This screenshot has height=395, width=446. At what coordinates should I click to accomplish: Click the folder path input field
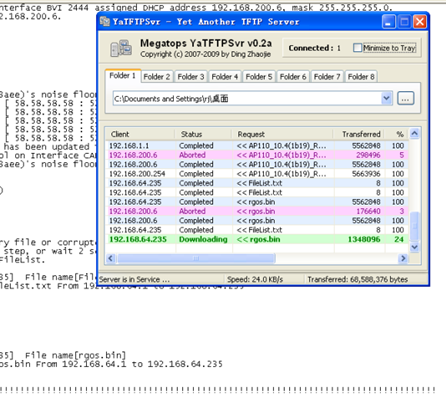[x=247, y=99]
